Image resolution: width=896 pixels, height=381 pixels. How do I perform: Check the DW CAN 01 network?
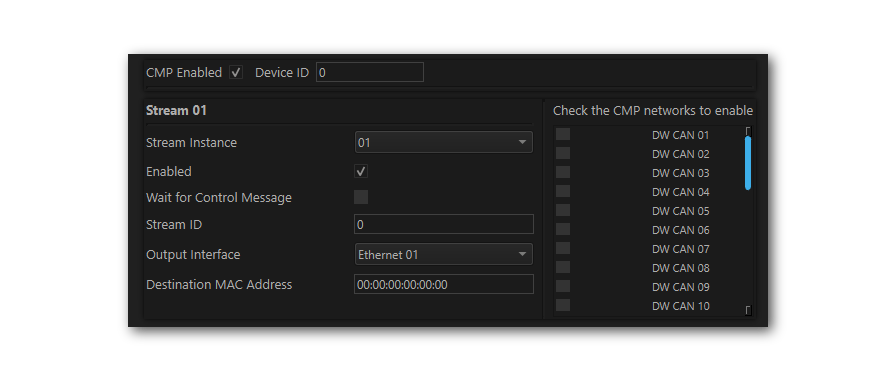[x=563, y=134]
